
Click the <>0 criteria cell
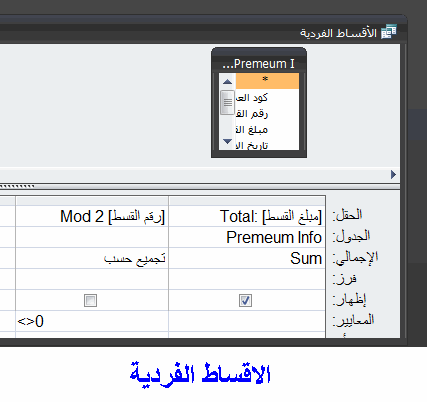tap(92, 321)
